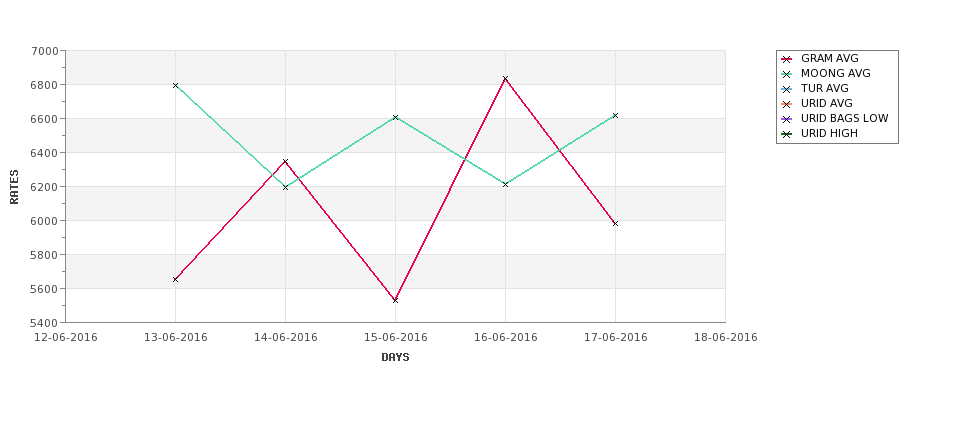Select MOONG AVG data point on 13-06-2016
Image resolution: width=975 pixels, height=429 pixels.
(175, 85)
